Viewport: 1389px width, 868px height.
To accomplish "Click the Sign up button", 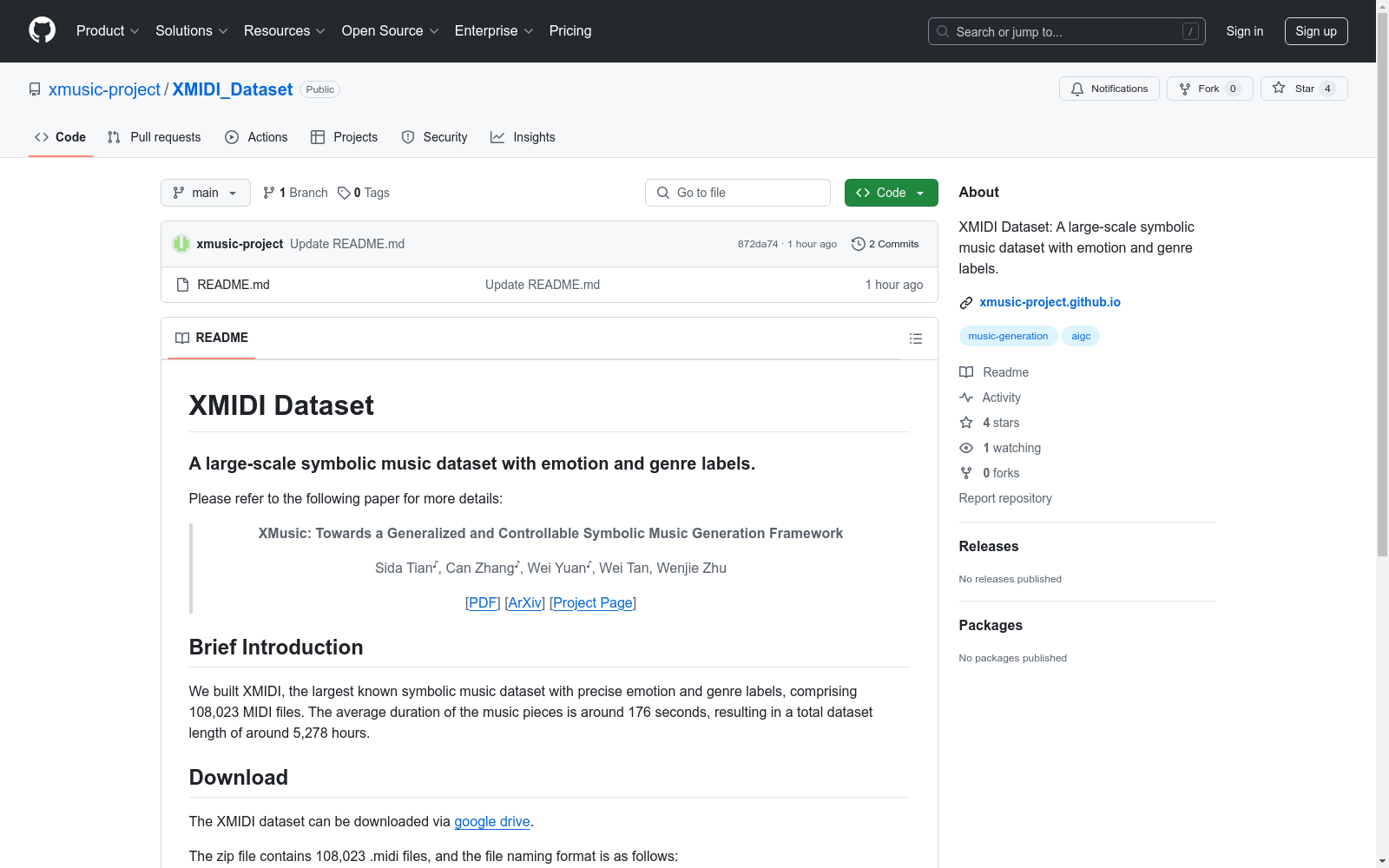I will [1316, 31].
